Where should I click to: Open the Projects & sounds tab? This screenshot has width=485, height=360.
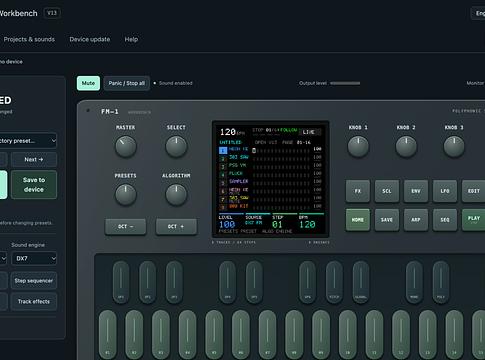(29, 39)
